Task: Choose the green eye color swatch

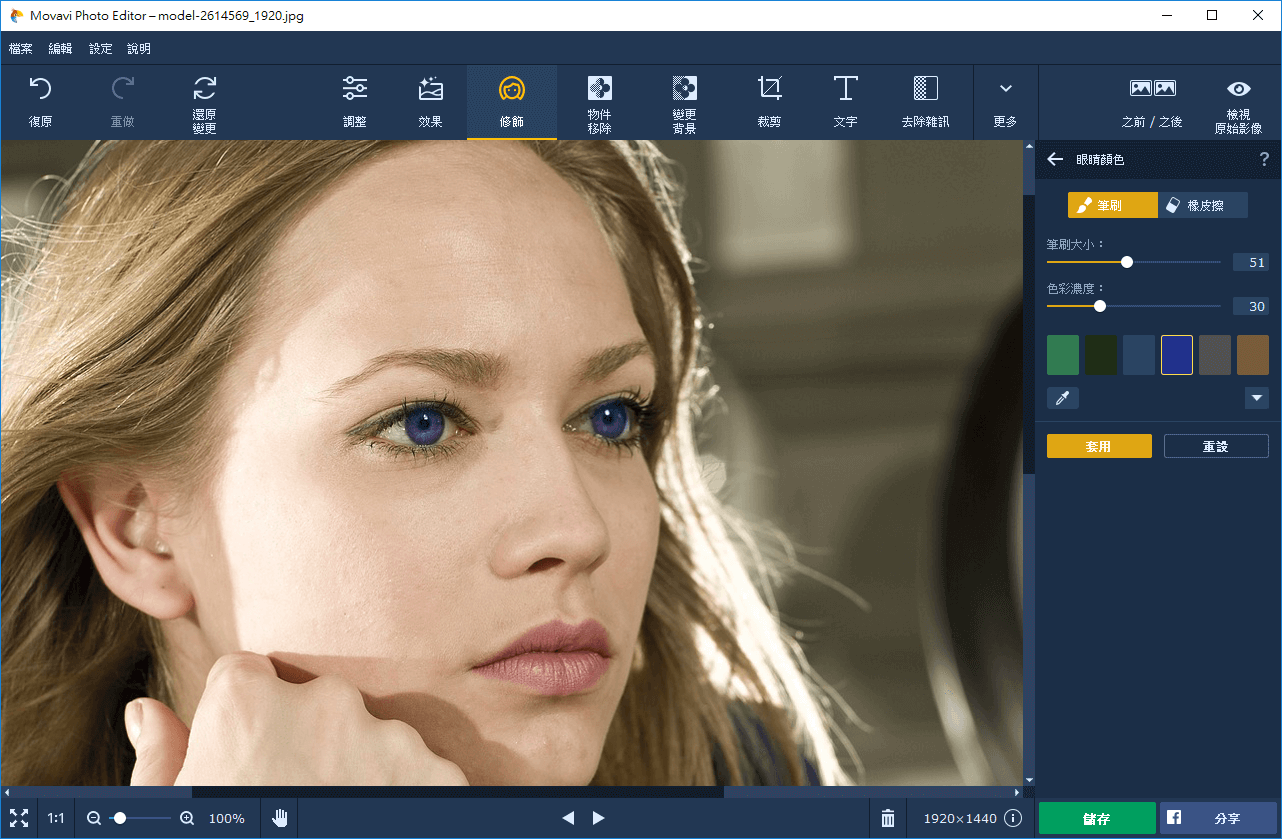Action: 1062,355
